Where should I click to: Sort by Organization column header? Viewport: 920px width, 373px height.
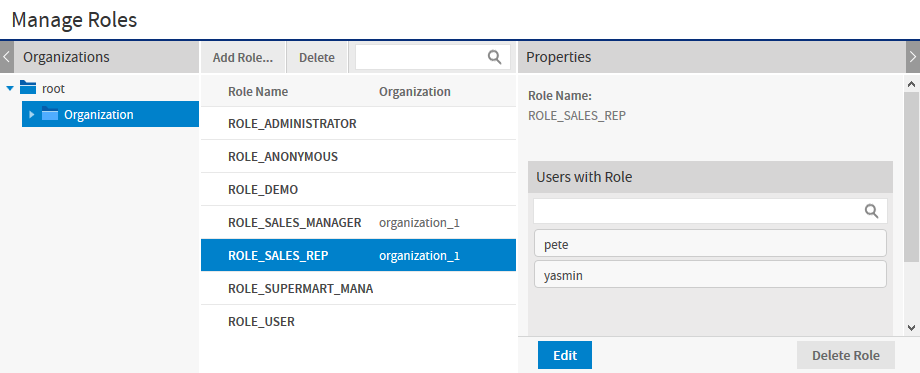click(x=415, y=91)
